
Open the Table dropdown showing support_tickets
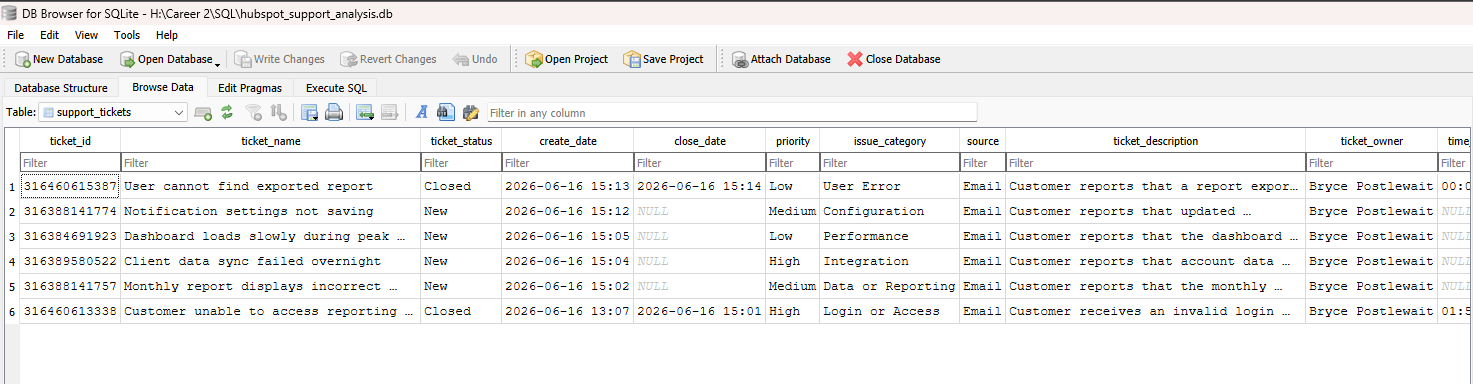click(113, 112)
